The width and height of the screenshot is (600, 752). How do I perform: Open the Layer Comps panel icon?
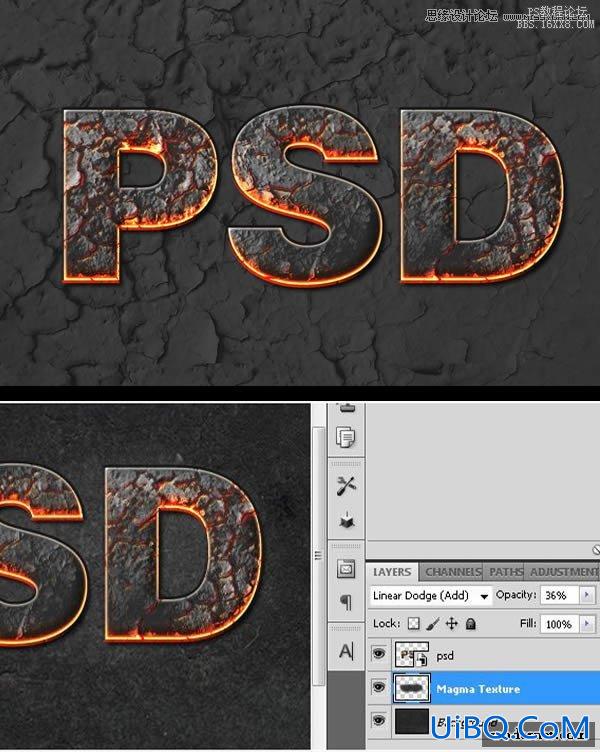346,569
